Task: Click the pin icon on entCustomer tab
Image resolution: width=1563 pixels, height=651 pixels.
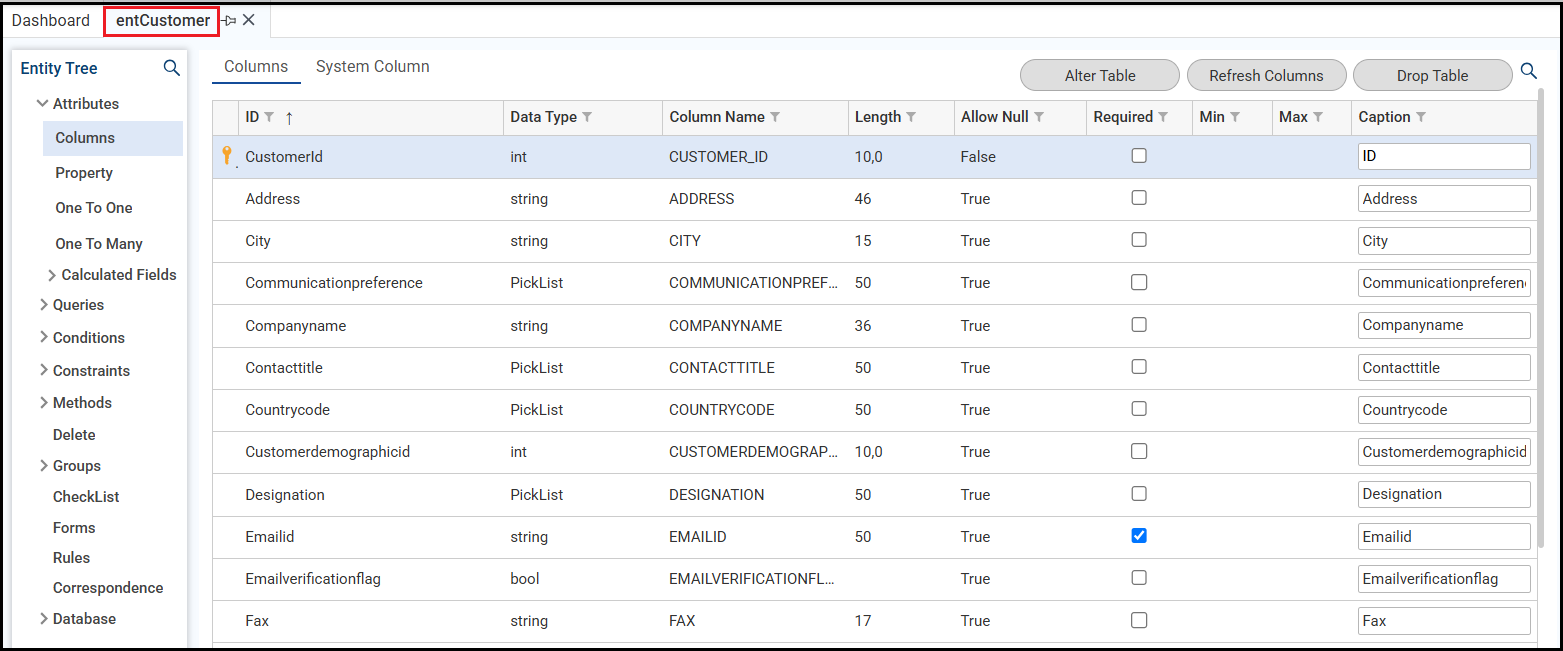Action: tap(229, 20)
